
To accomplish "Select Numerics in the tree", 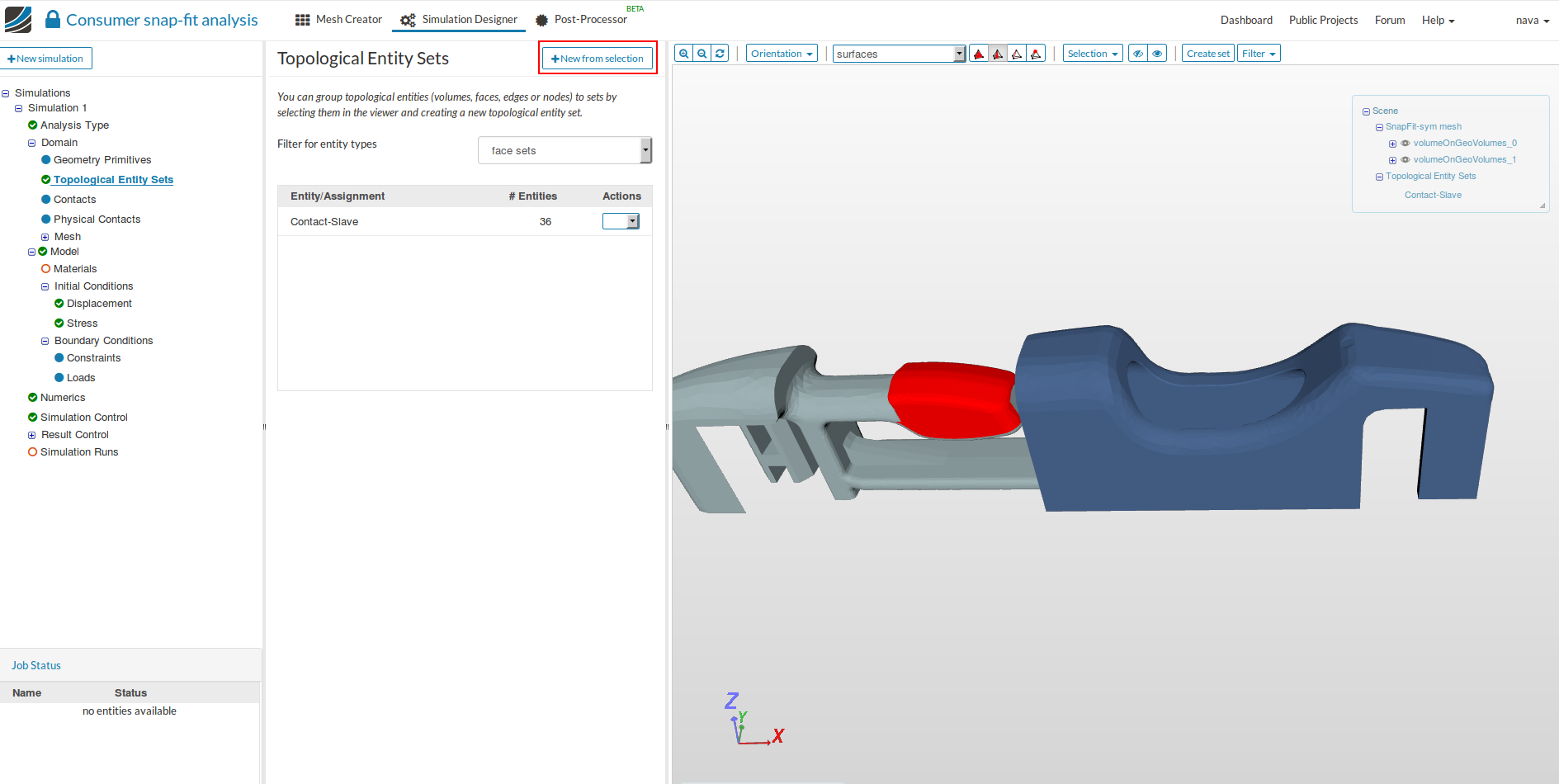I will click(x=63, y=398).
